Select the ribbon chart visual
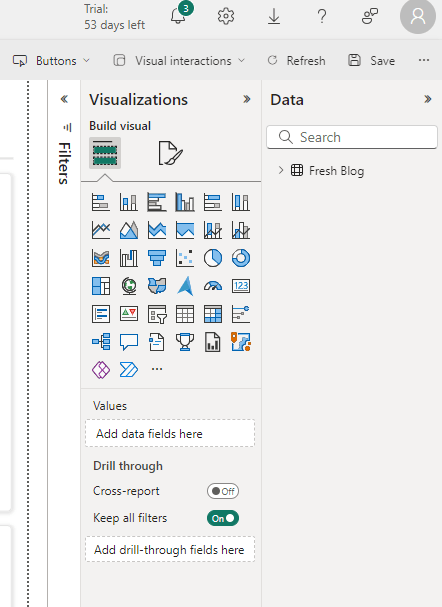This screenshot has width=442, height=607. coord(101,258)
